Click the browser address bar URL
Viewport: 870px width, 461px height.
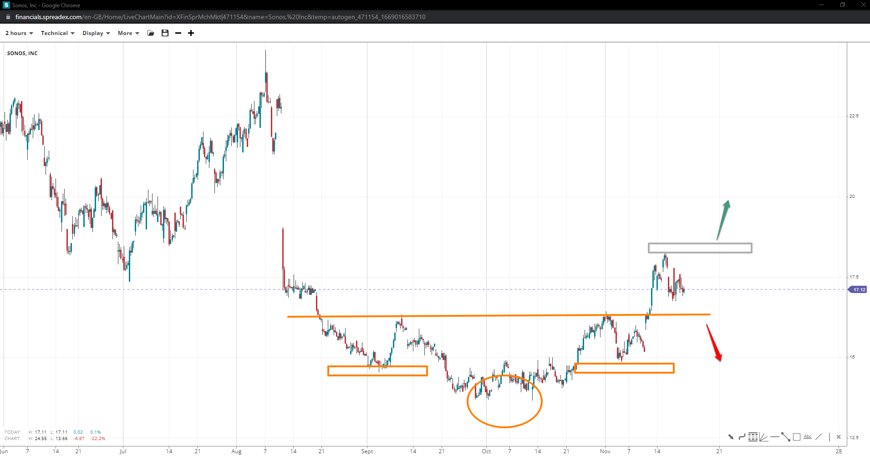coord(220,17)
